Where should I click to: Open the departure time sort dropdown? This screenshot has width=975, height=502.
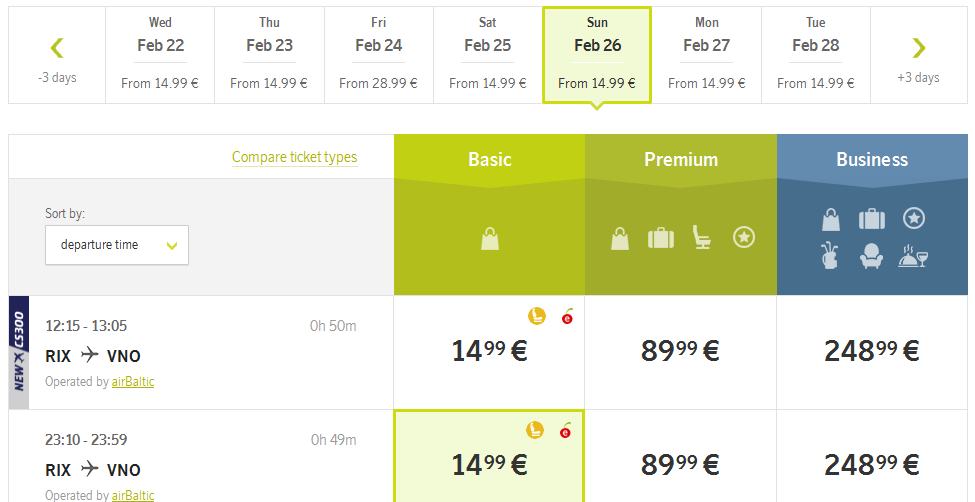click(117, 245)
